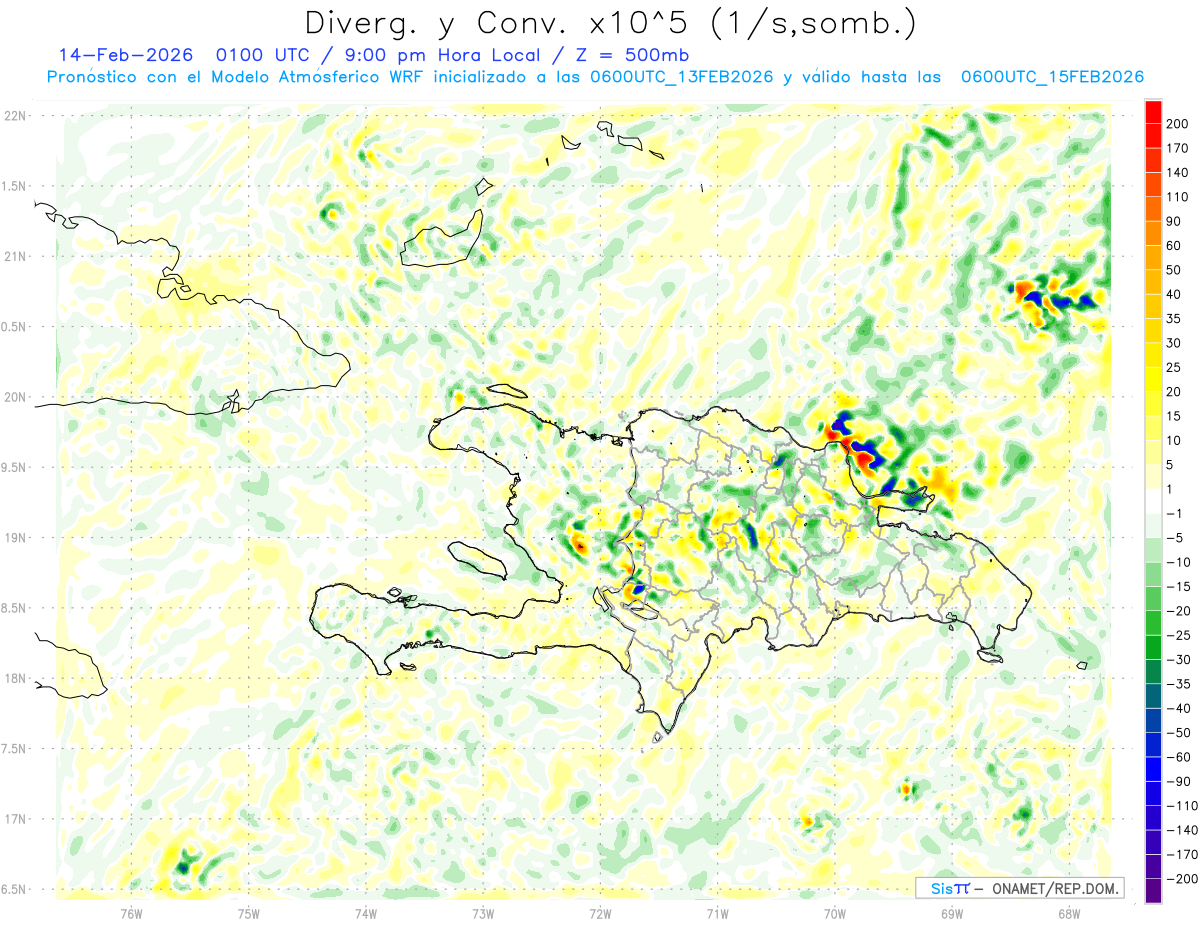The image size is (1200, 927).
Task: Click the '0600UTC_15FEB2026' valid-until text
Action: click(1052, 77)
